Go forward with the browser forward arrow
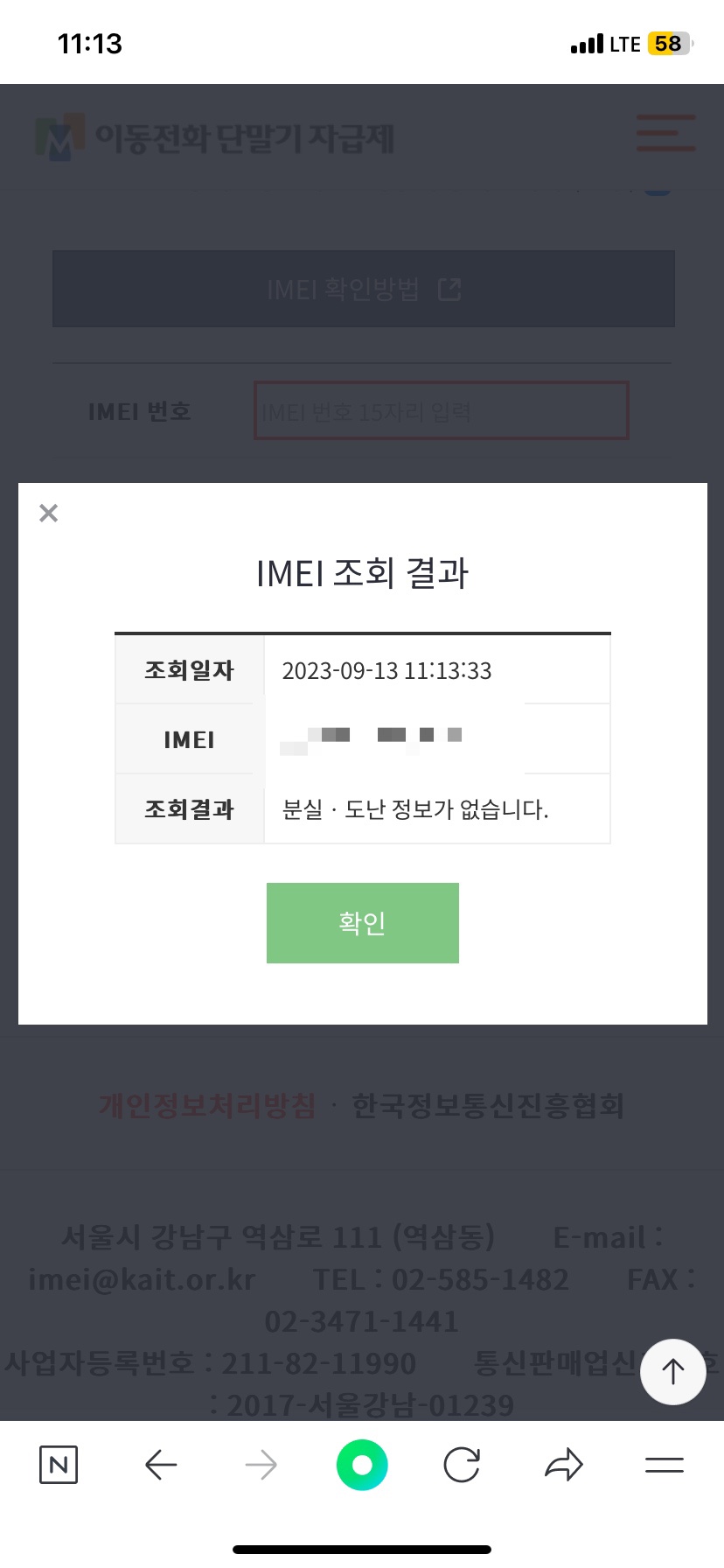This screenshot has width=724, height=1568. click(x=261, y=1465)
